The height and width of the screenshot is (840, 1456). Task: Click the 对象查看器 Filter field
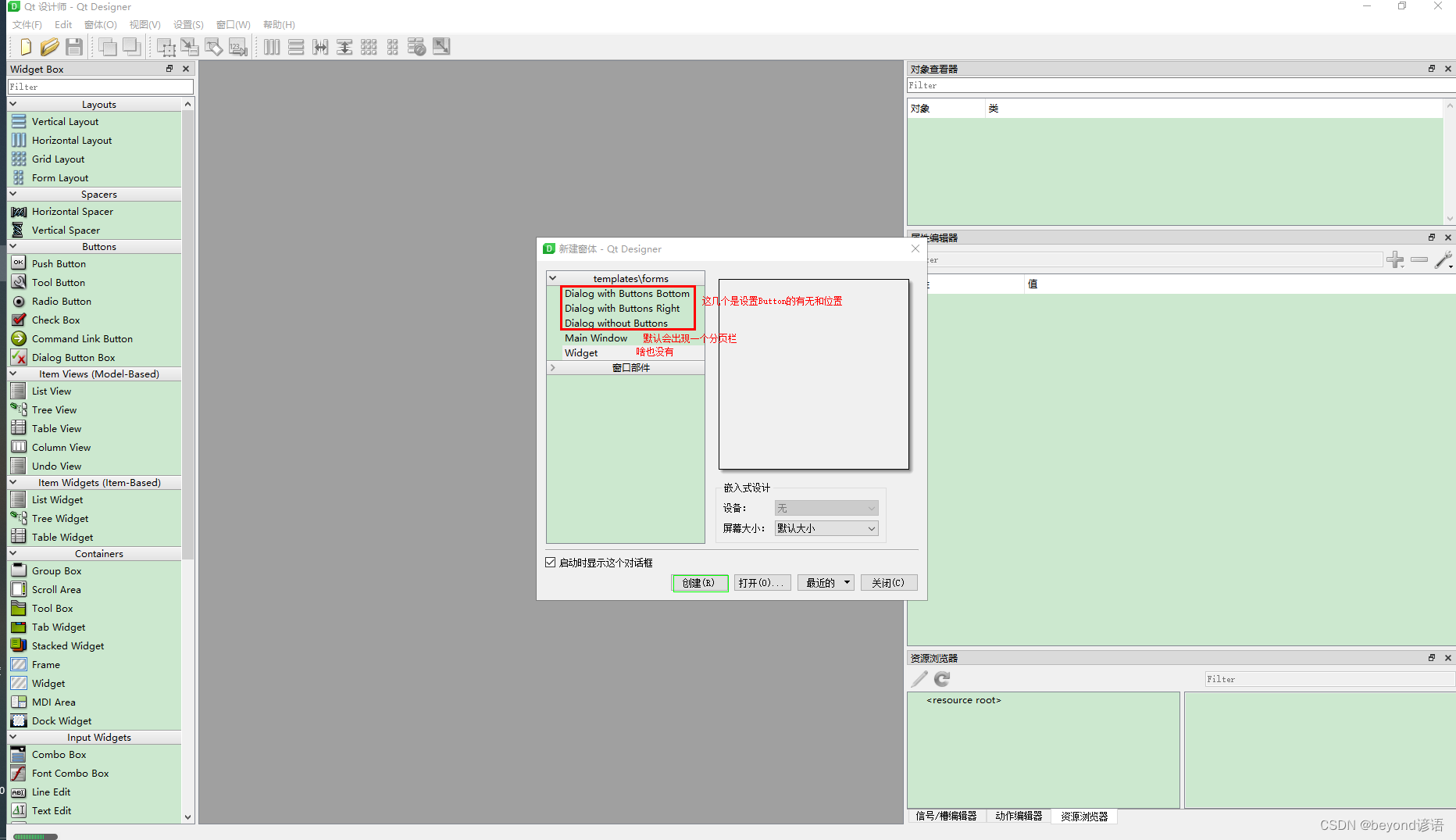(1179, 85)
